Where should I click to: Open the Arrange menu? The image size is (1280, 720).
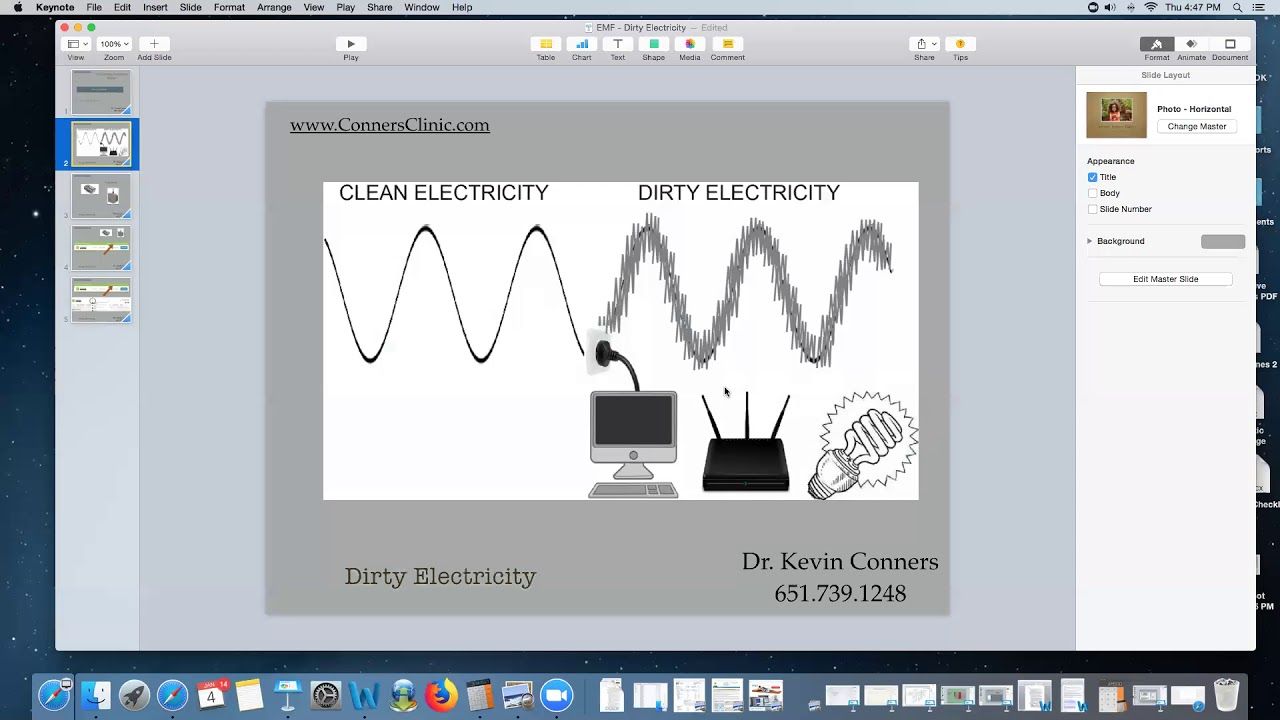coord(274,7)
